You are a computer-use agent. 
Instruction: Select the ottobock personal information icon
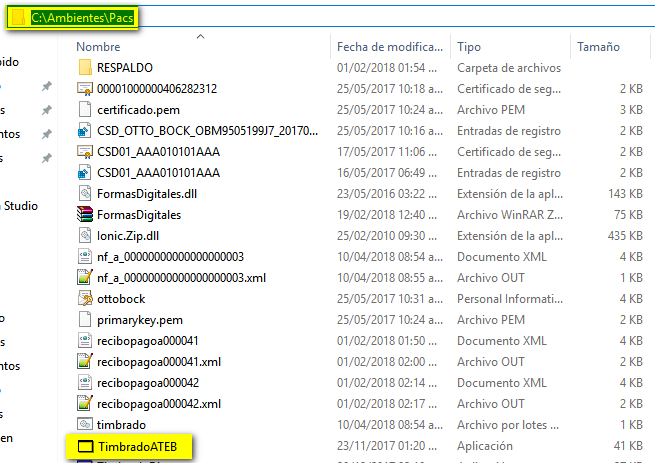coord(85,298)
